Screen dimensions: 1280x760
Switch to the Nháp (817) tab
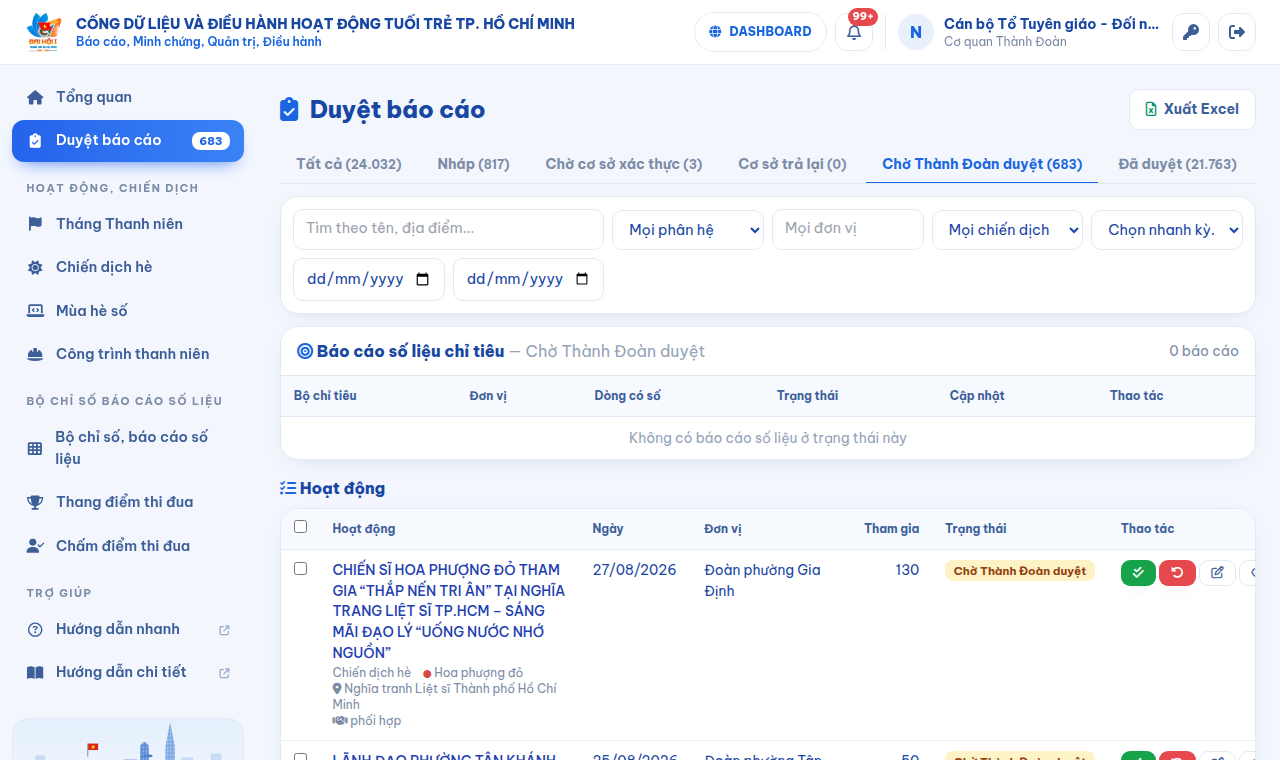pos(473,164)
